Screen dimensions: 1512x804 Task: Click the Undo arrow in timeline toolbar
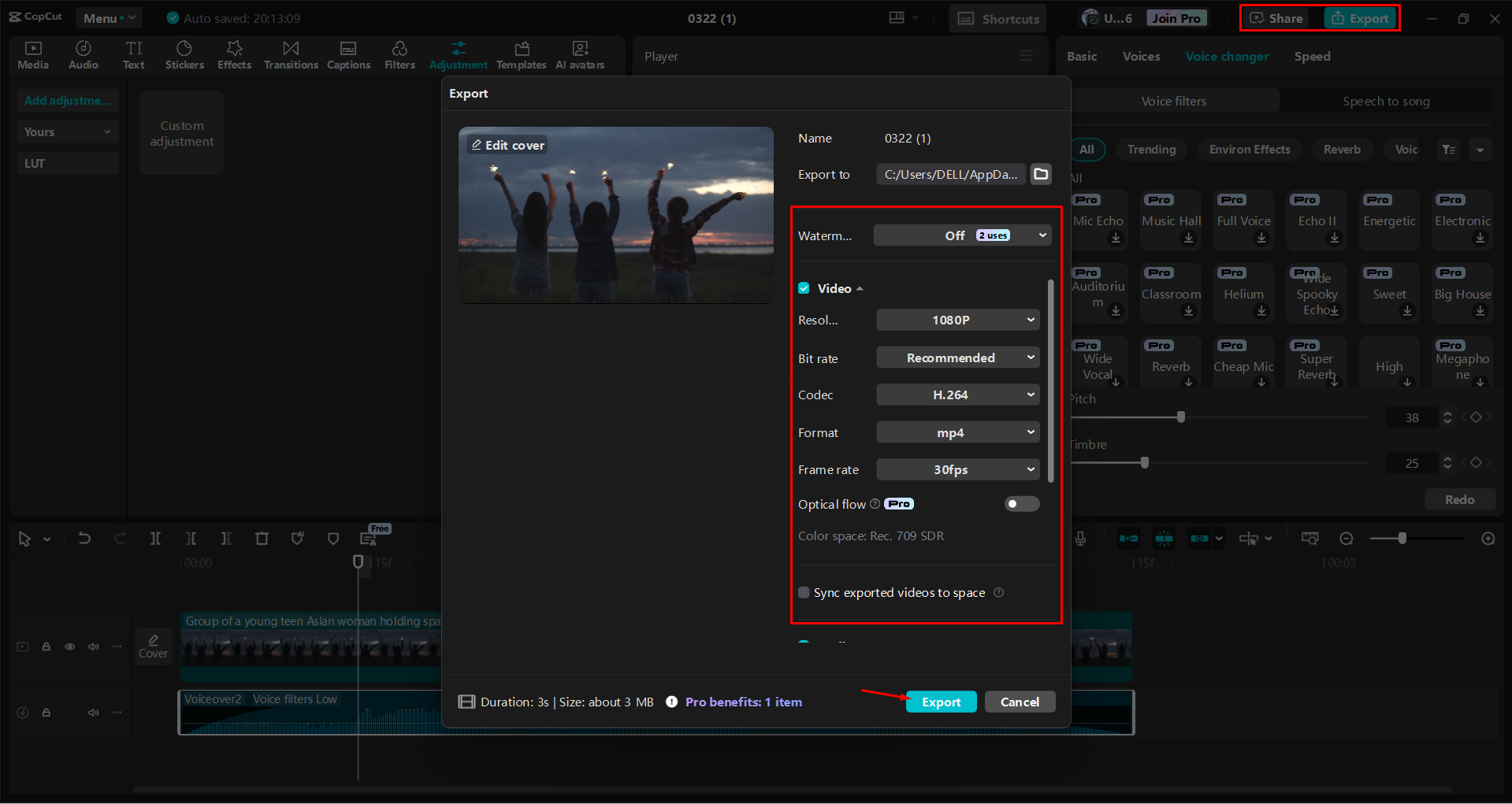click(84, 539)
